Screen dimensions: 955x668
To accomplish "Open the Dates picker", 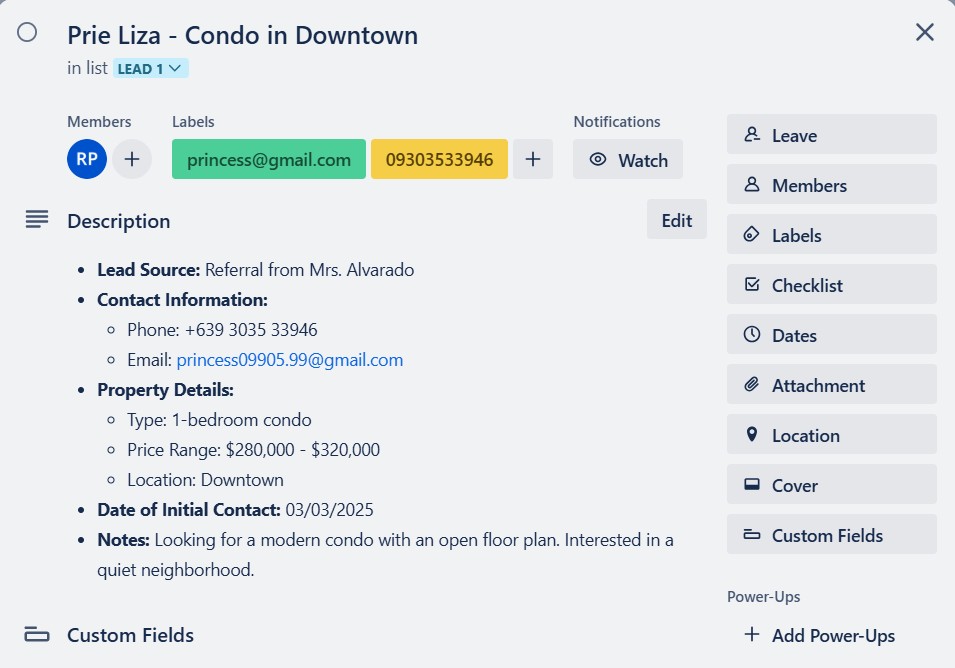I will click(831, 335).
